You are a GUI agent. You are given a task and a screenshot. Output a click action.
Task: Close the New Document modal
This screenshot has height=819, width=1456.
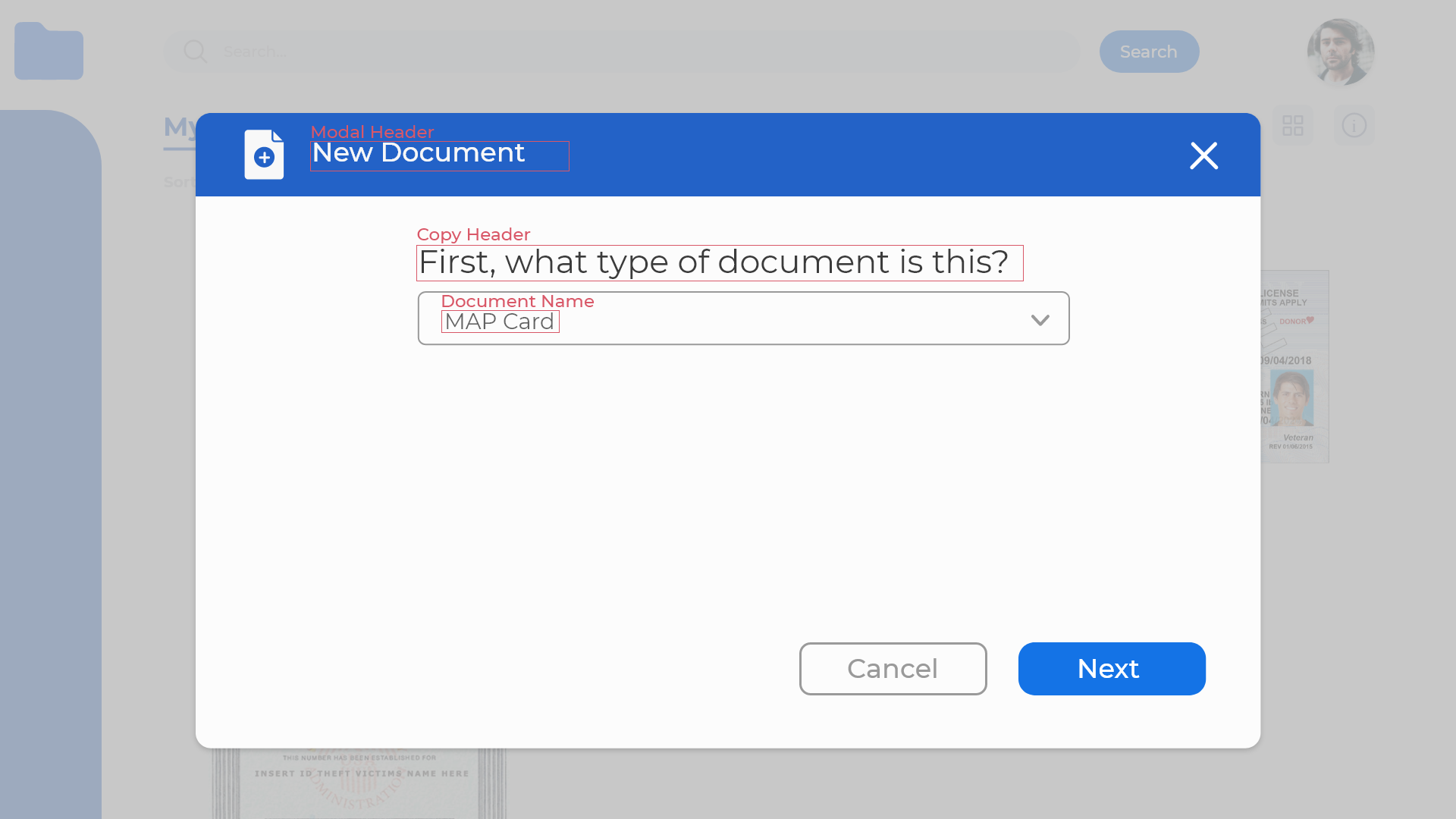(1203, 155)
